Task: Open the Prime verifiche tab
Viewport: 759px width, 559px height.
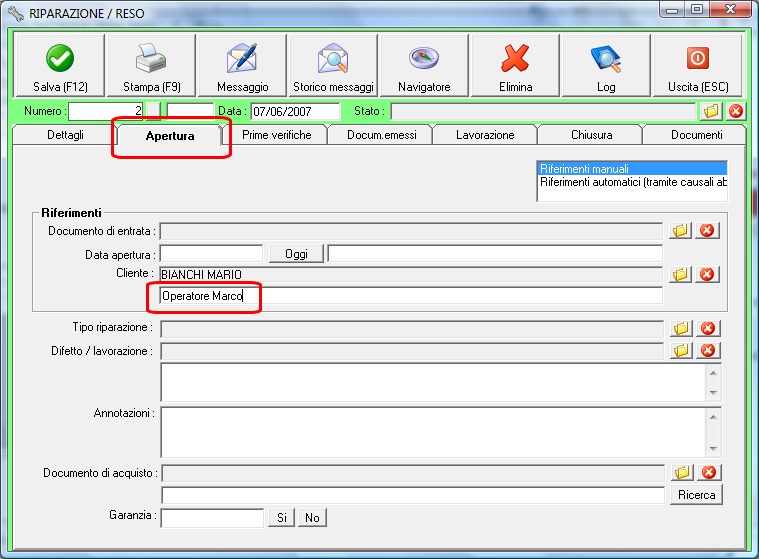Action: (x=276, y=135)
